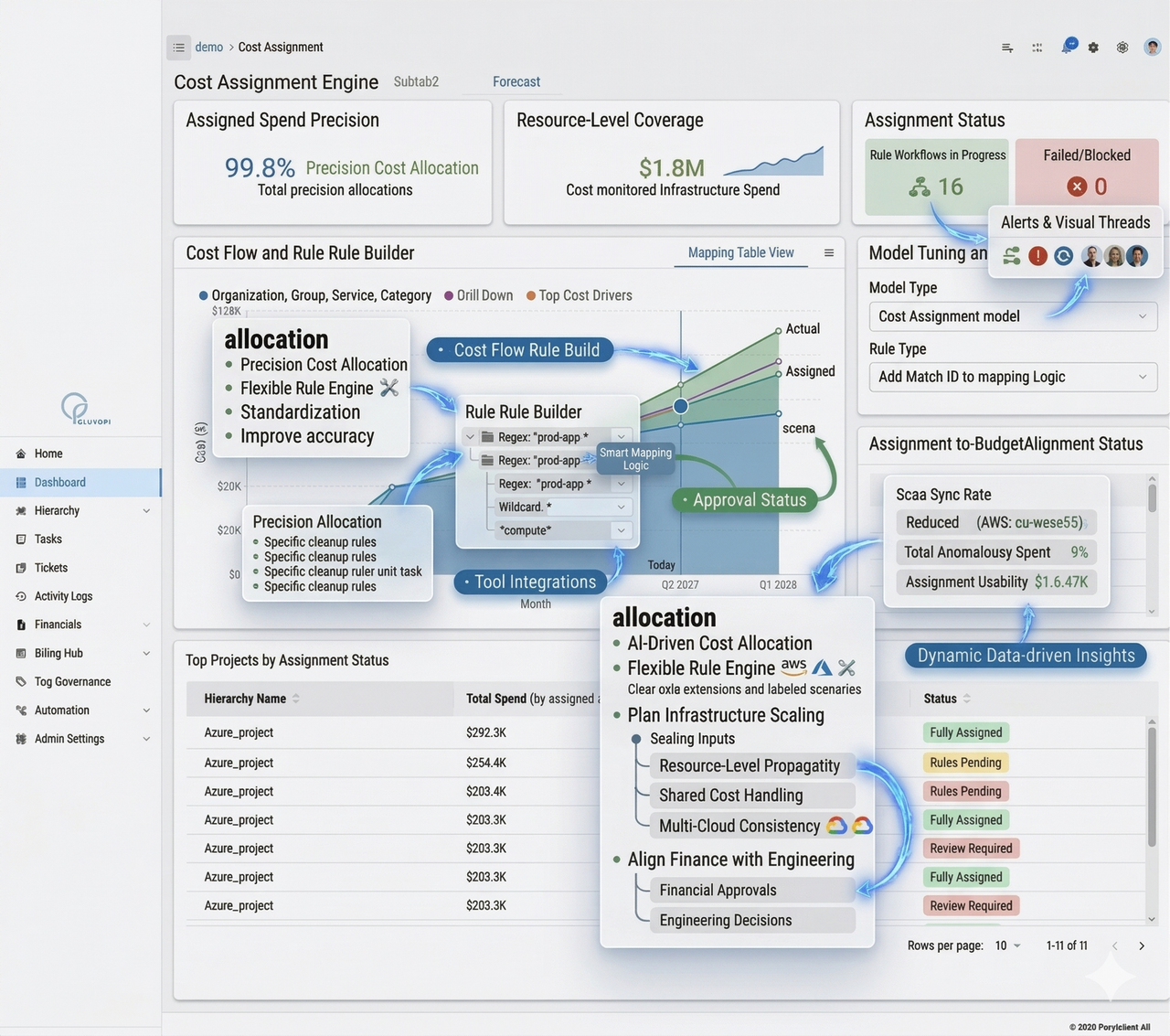Click the Automation icon in sidebar
Screen dimensions: 1170x1036
coord(21,710)
